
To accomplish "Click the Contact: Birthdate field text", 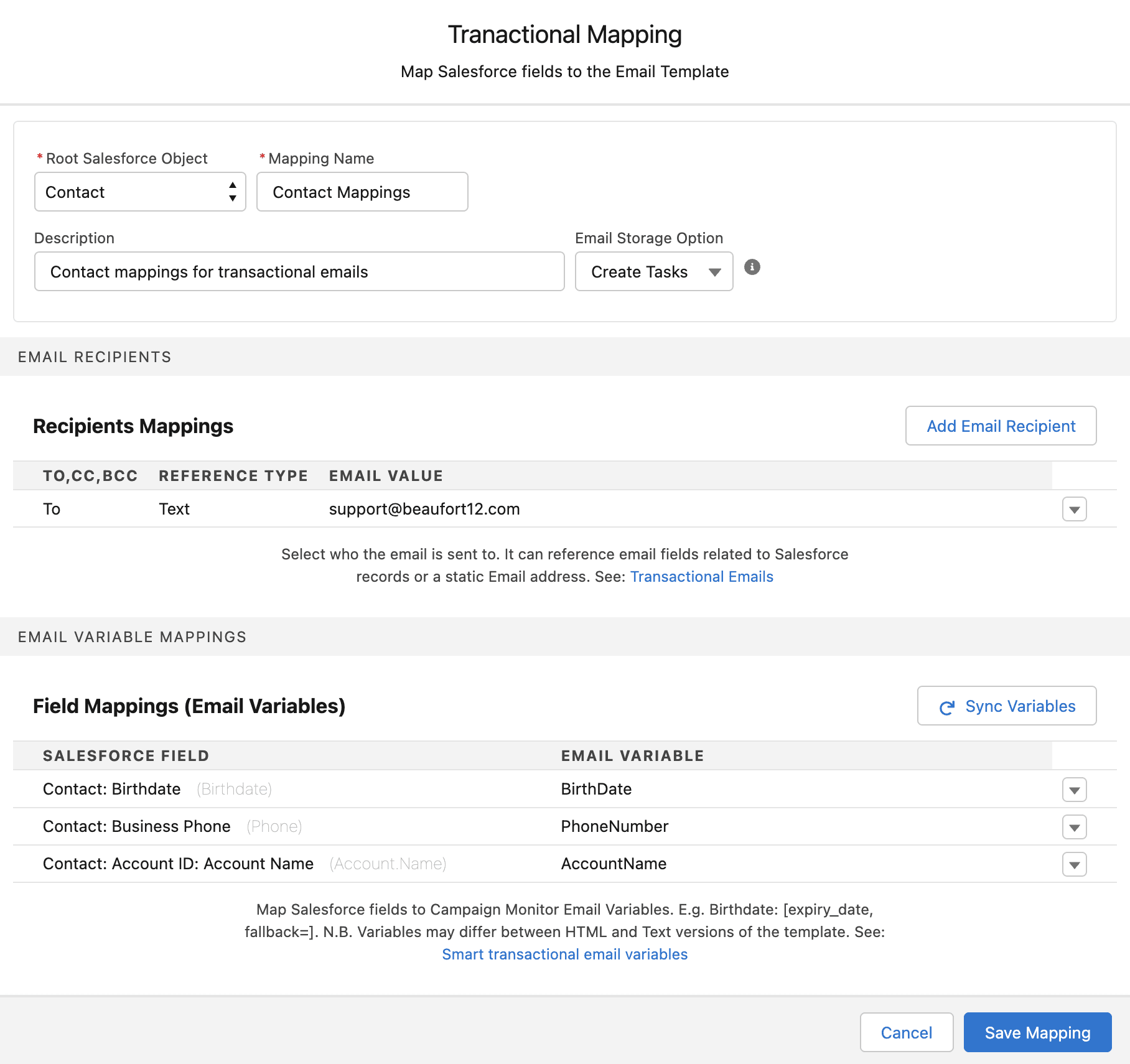I will [x=112, y=789].
